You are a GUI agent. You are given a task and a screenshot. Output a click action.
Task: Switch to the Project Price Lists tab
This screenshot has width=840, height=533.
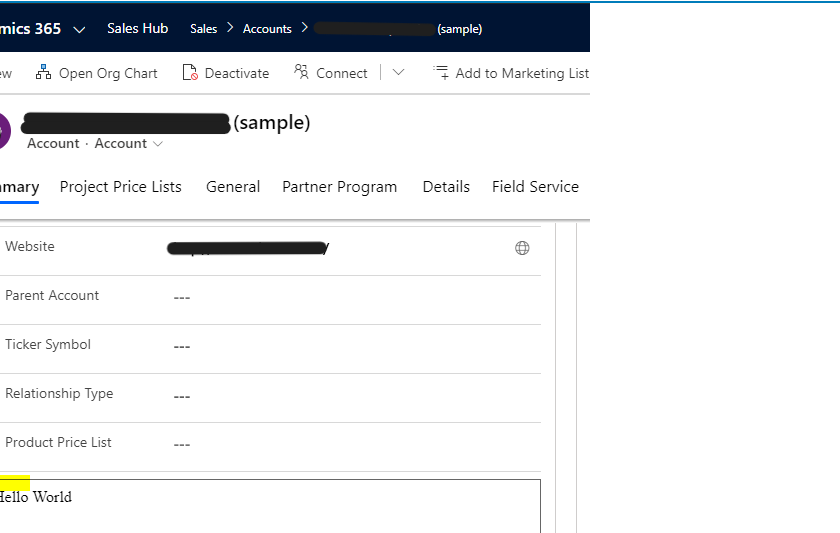(121, 187)
